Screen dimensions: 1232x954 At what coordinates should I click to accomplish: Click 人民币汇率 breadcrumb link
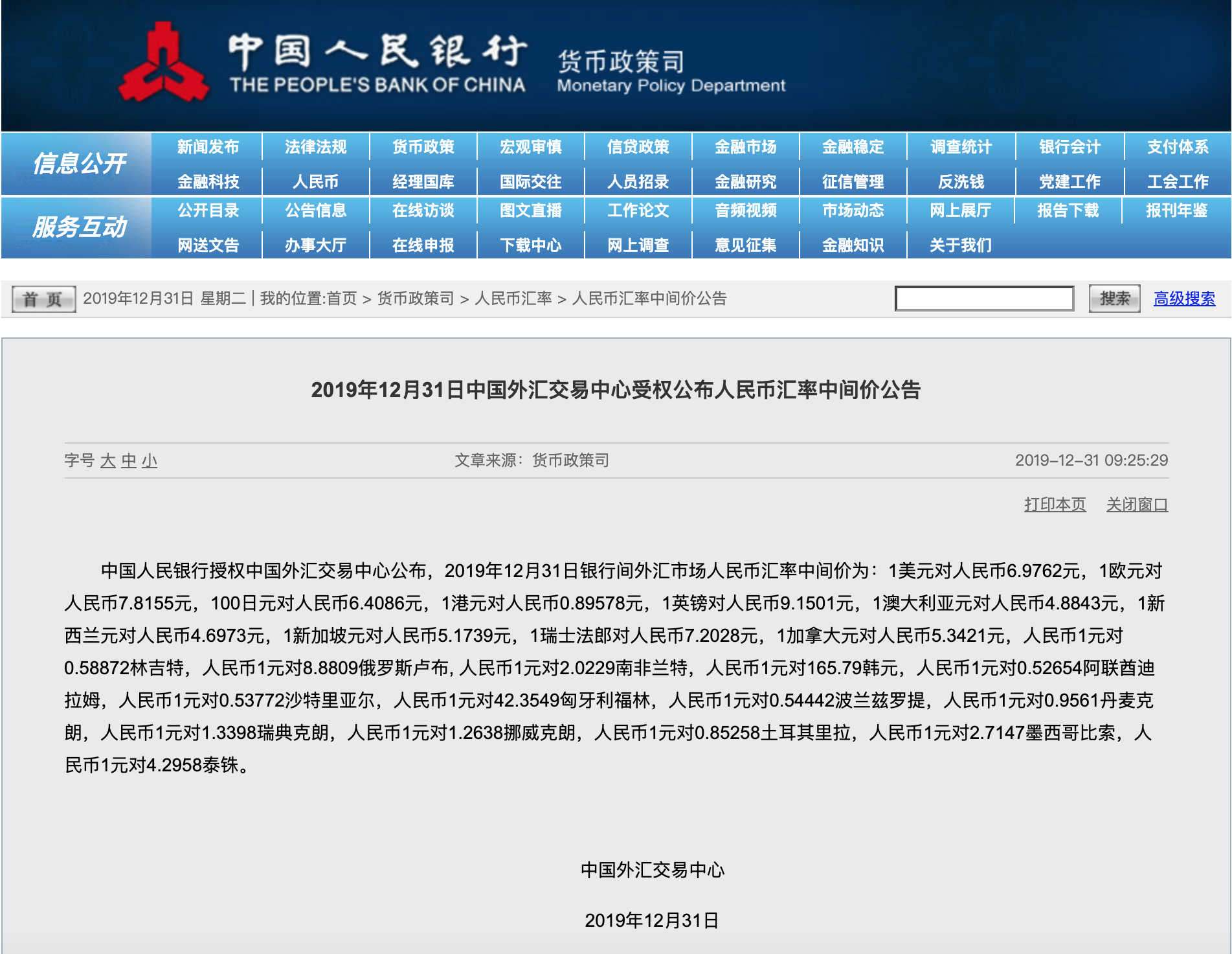pos(513,299)
